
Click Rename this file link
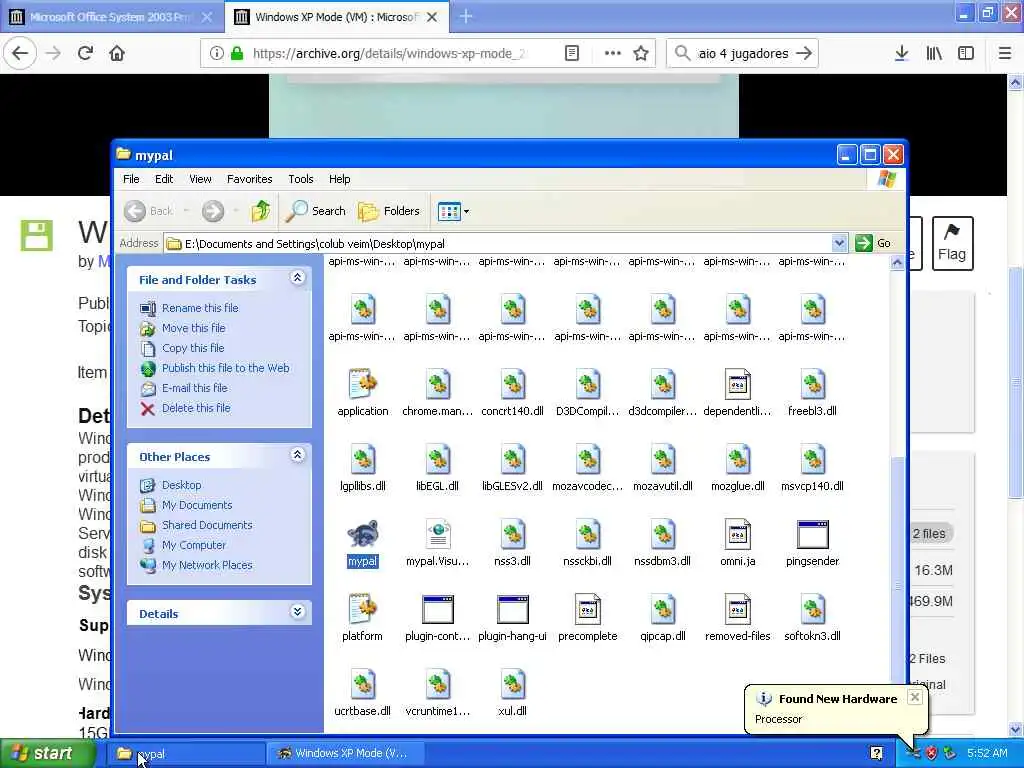200,308
